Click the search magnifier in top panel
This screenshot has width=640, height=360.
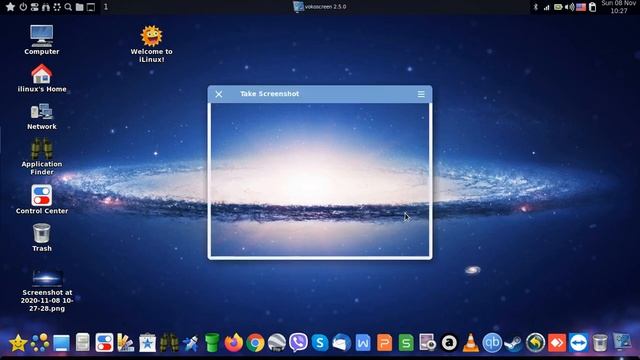[68, 7]
